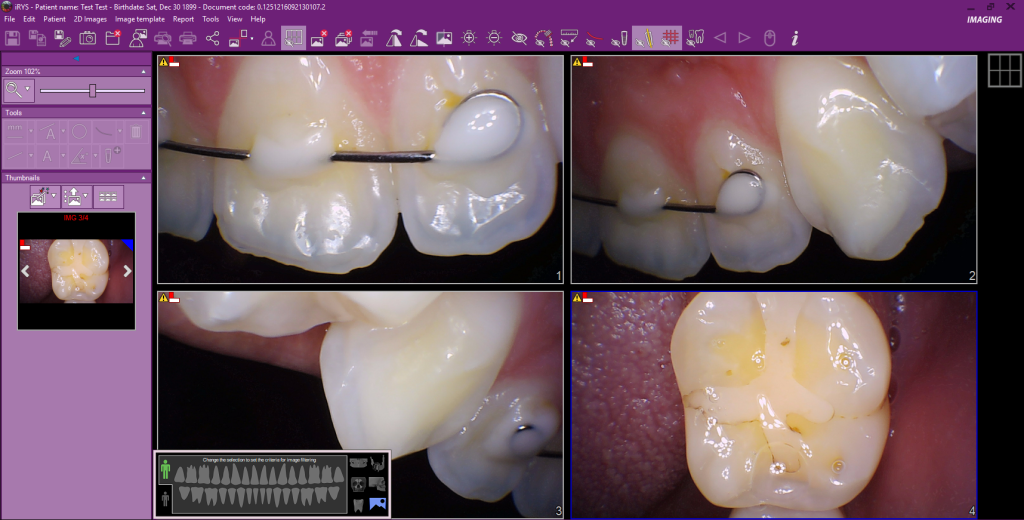Screen dimensions: 1024x520
Task: Collapse the Zoom 102% panel
Action: [143, 72]
